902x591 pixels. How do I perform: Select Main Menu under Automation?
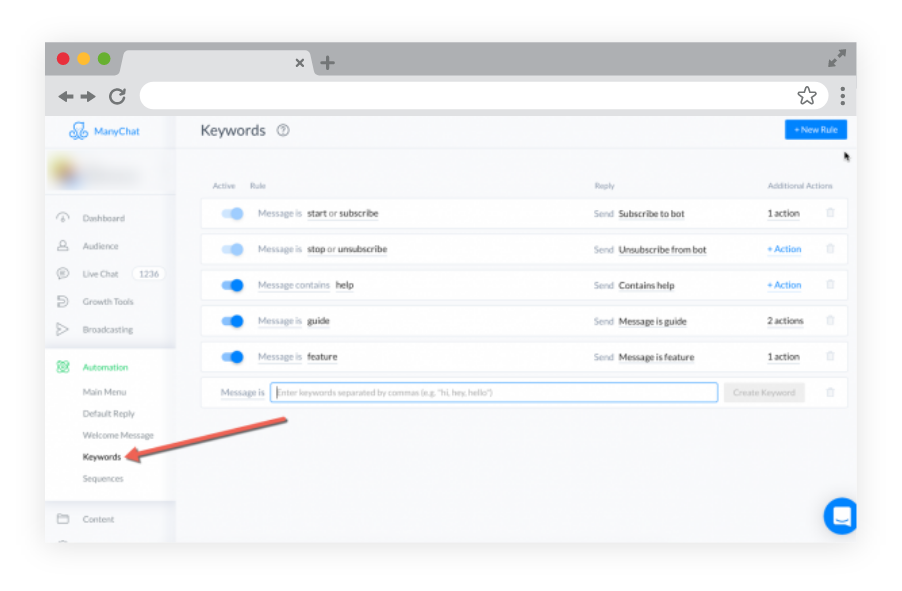(104, 391)
